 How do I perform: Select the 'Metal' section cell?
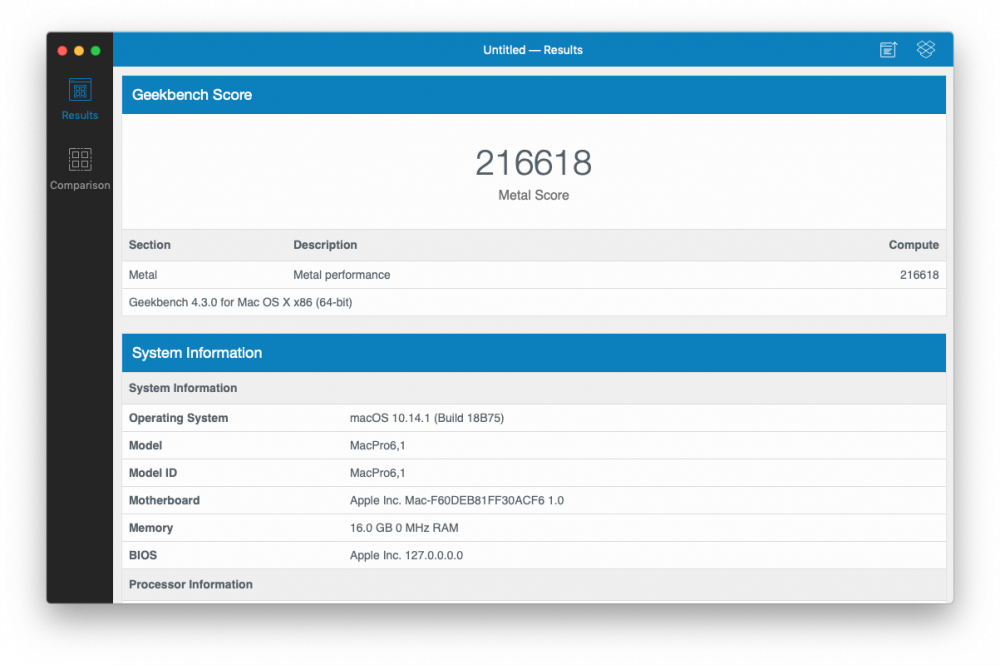coord(143,275)
